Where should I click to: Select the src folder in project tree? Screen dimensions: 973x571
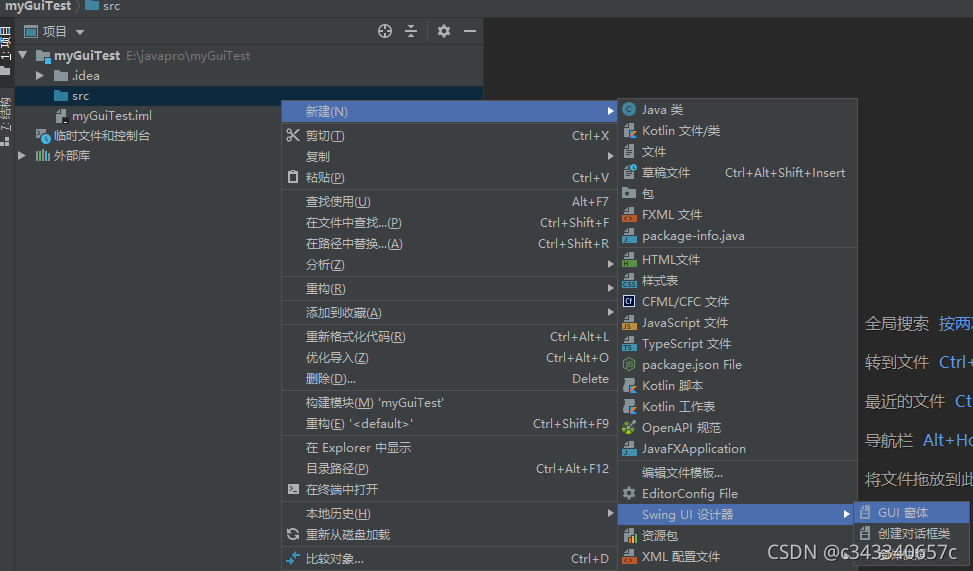click(249, 96)
